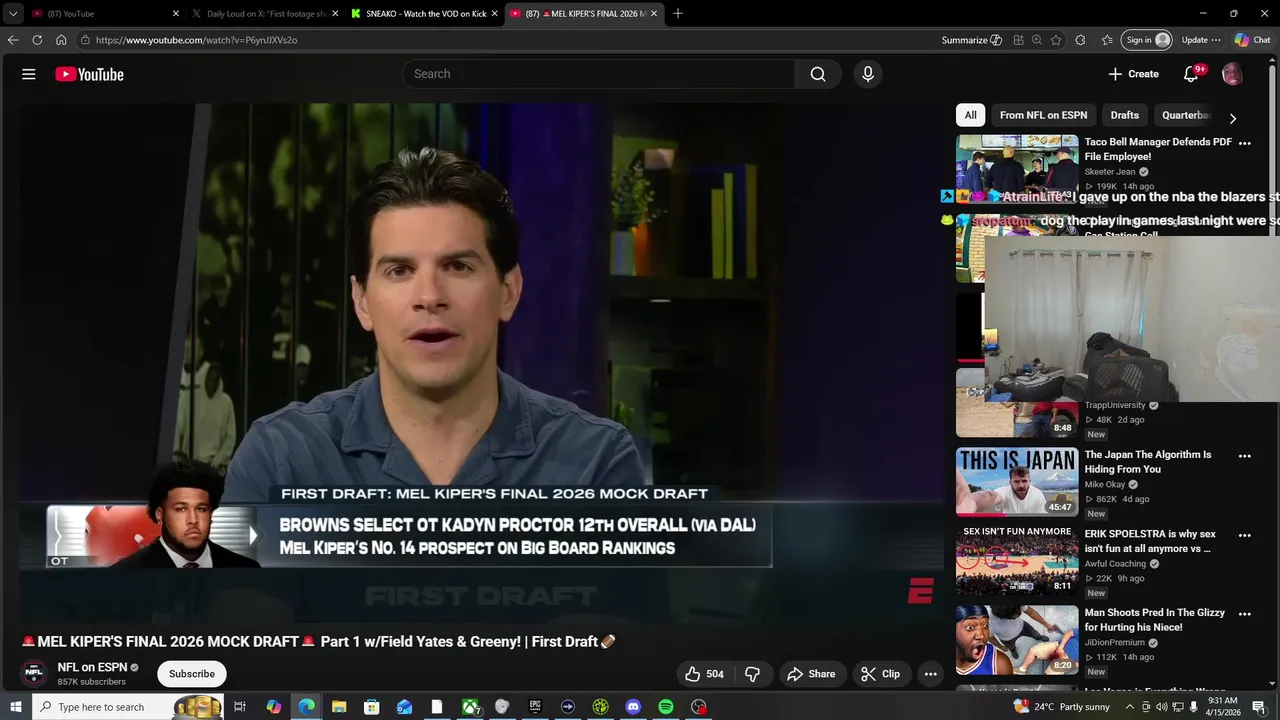Open Discord from the taskbar
The image size is (1280, 720).
point(633,707)
